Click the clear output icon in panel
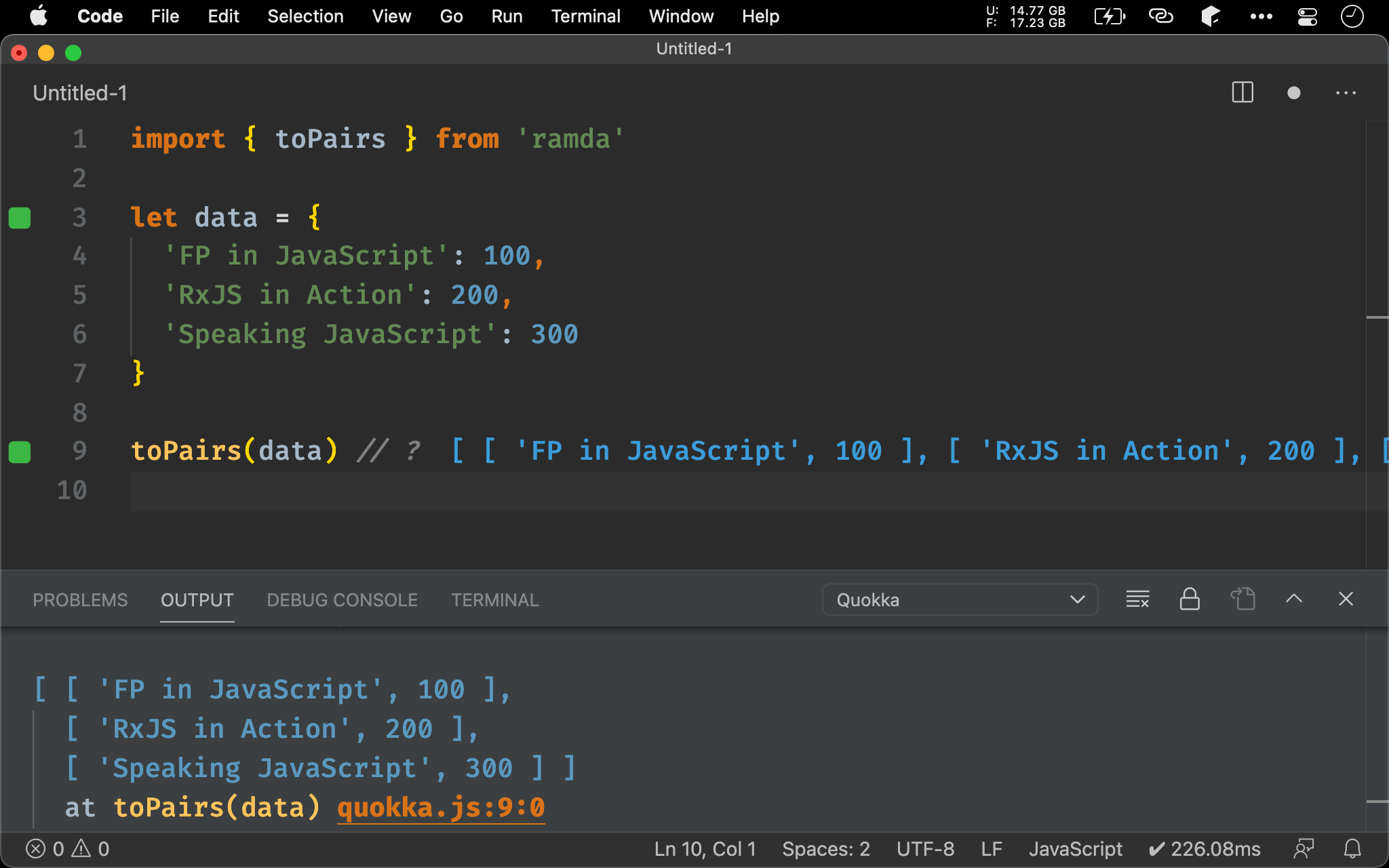 1138,599
